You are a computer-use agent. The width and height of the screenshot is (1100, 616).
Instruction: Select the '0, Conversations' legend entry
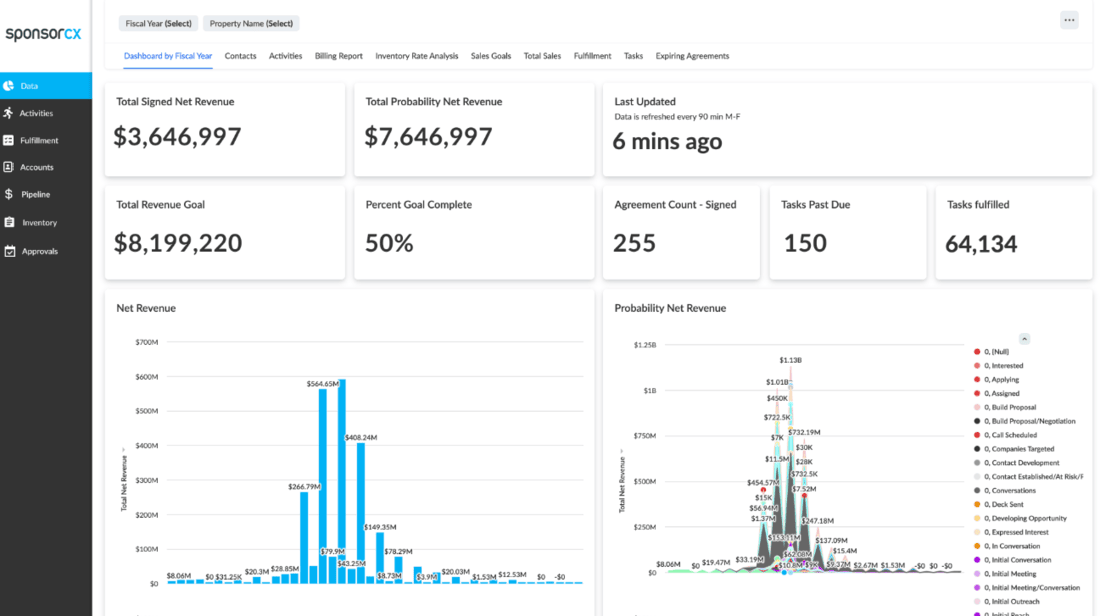pos(1005,490)
